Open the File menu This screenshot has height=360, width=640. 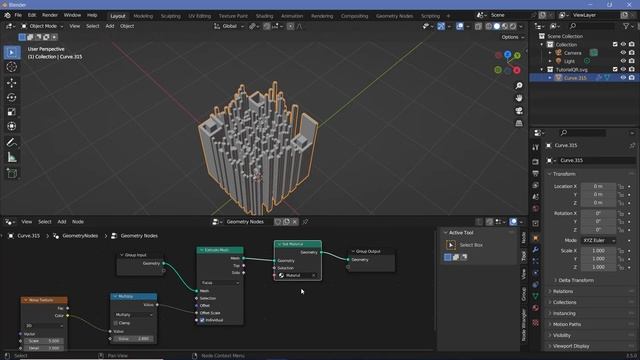click(x=18, y=15)
